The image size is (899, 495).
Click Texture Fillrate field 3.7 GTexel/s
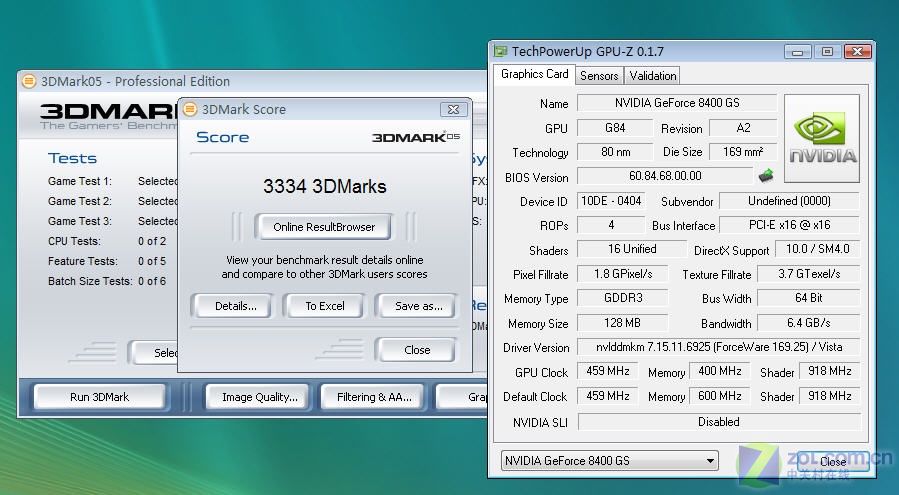click(808, 274)
